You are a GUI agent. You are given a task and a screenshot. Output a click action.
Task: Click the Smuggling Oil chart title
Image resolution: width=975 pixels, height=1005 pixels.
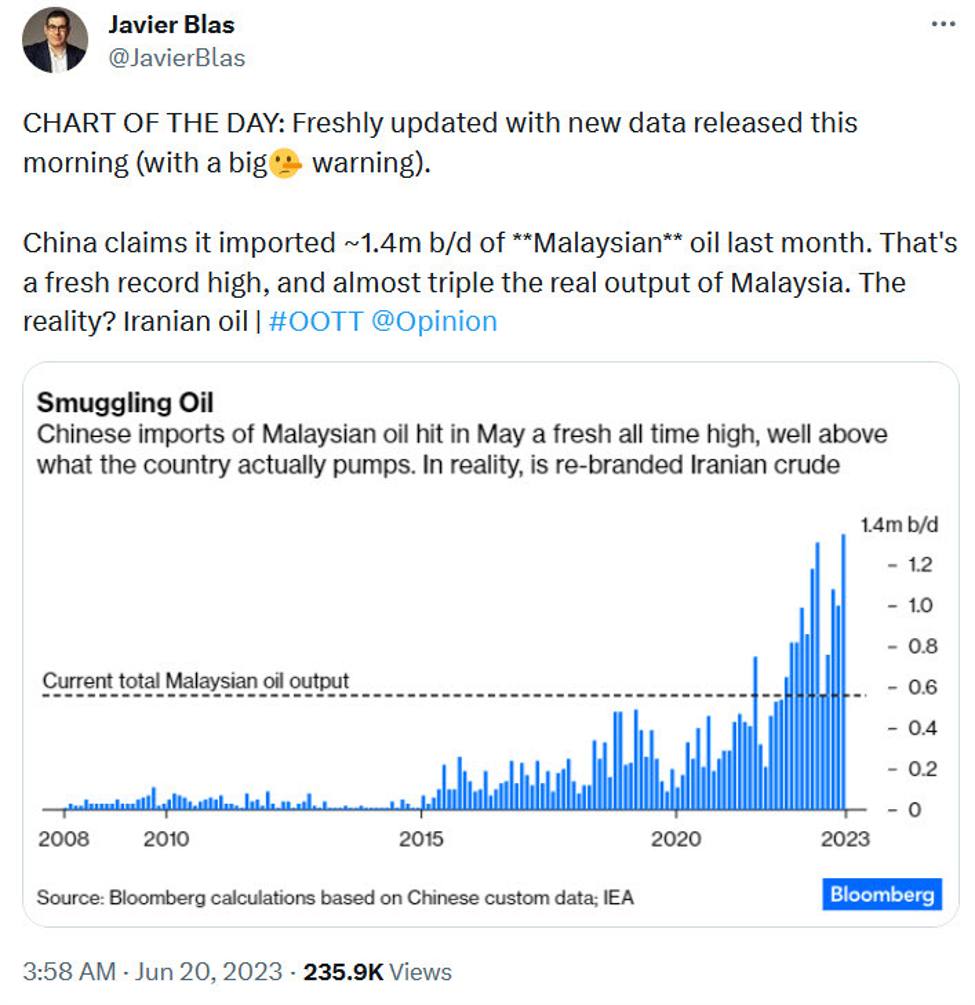click(x=125, y=403)
